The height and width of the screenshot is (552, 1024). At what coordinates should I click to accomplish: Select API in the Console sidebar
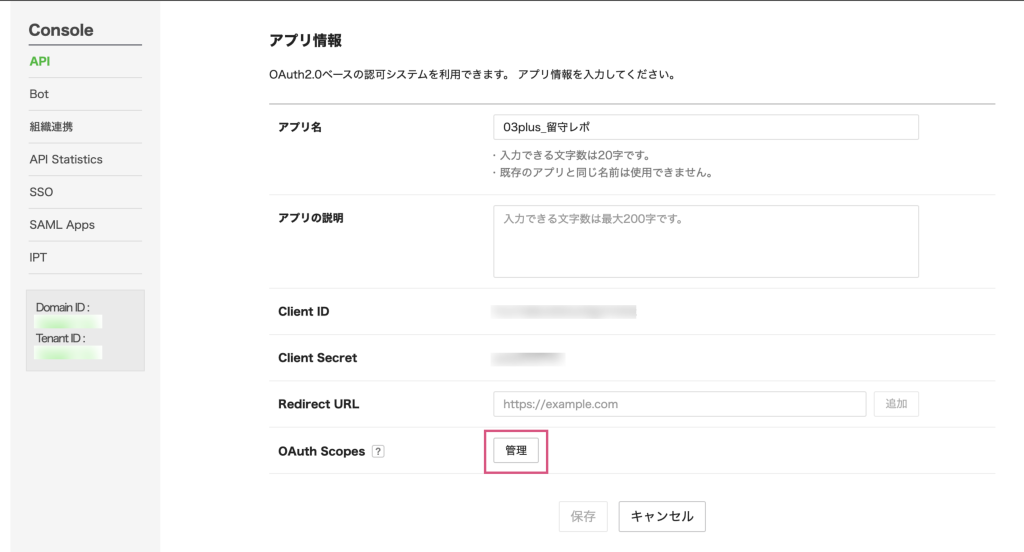coord(40,61)
